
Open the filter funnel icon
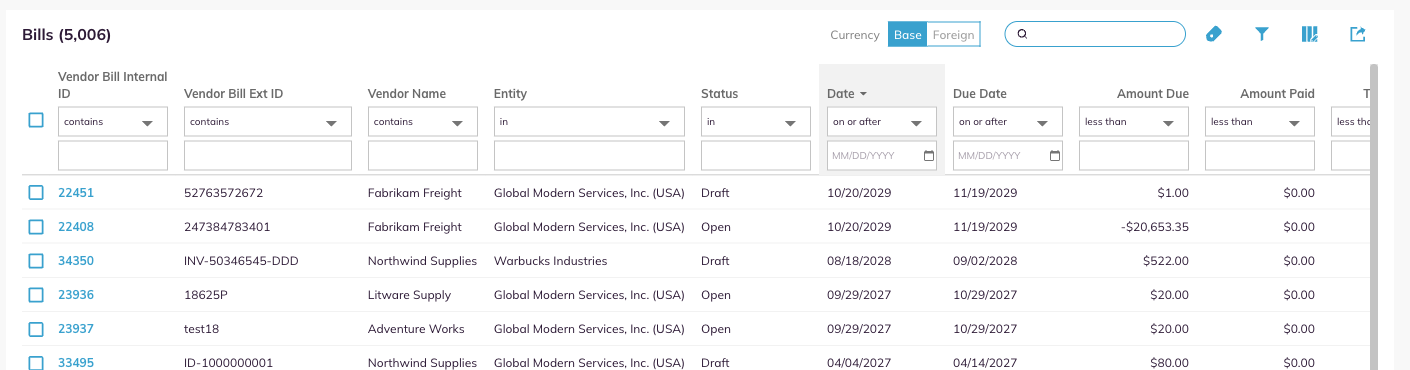pyautogui.click(x=1262, y=34)
